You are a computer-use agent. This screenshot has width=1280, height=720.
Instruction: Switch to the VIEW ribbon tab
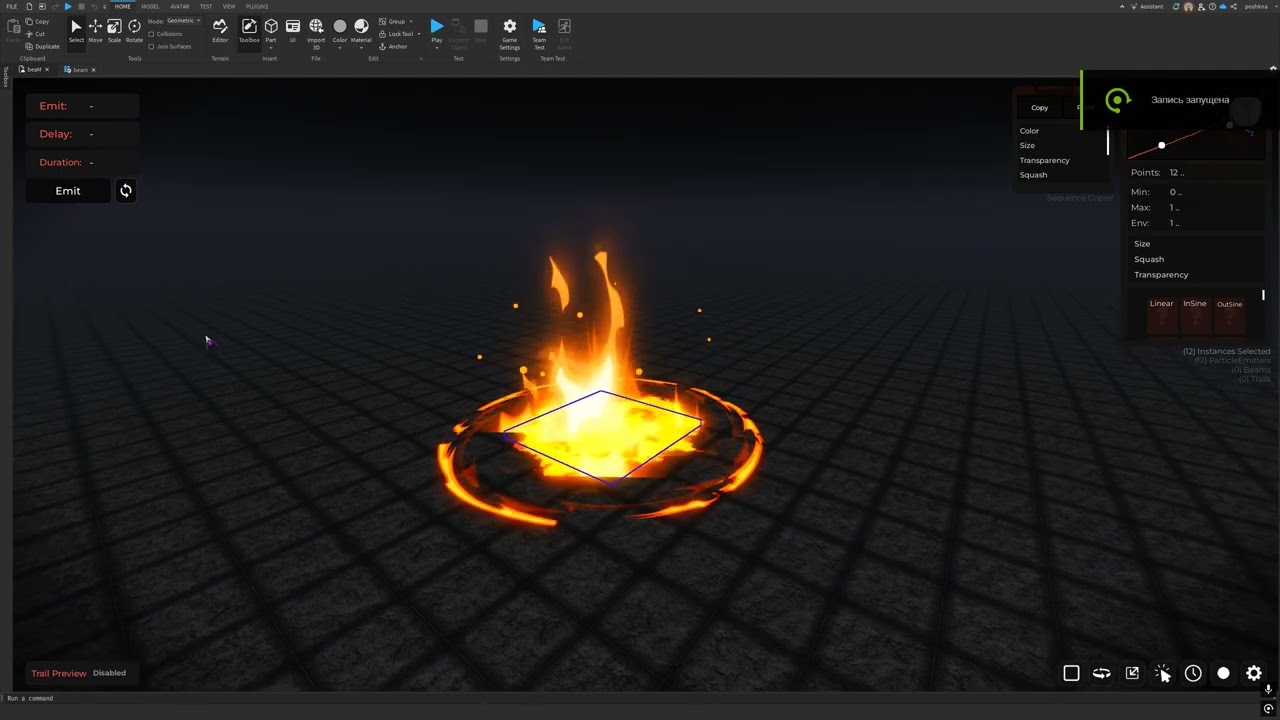click(229, 6)
